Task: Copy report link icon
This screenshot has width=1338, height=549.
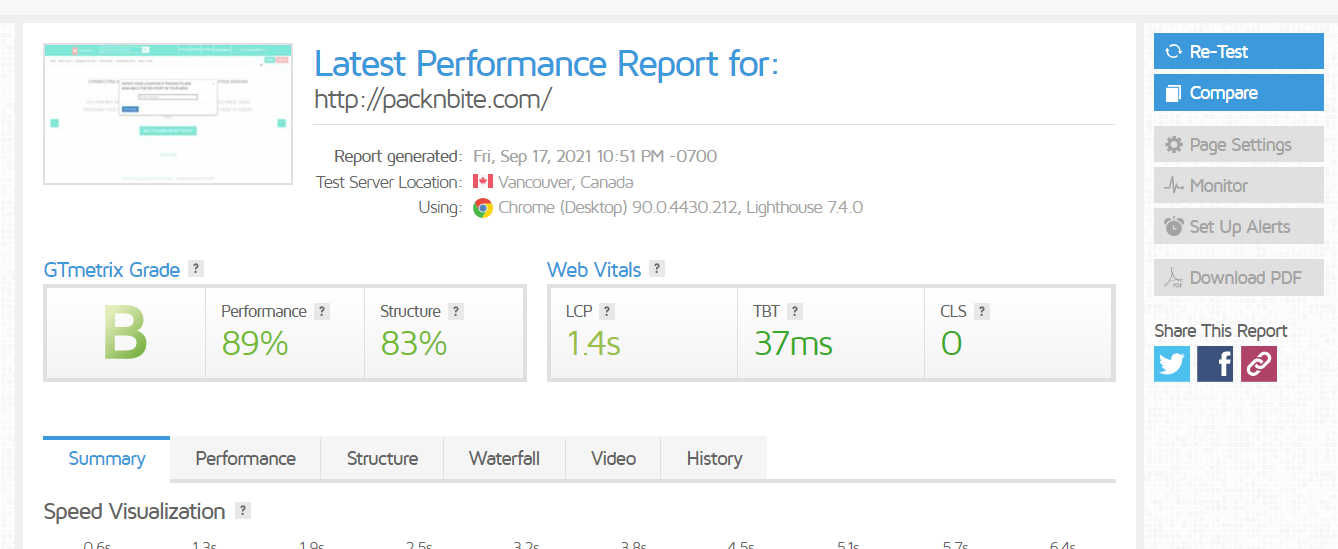Action: 1259,363
